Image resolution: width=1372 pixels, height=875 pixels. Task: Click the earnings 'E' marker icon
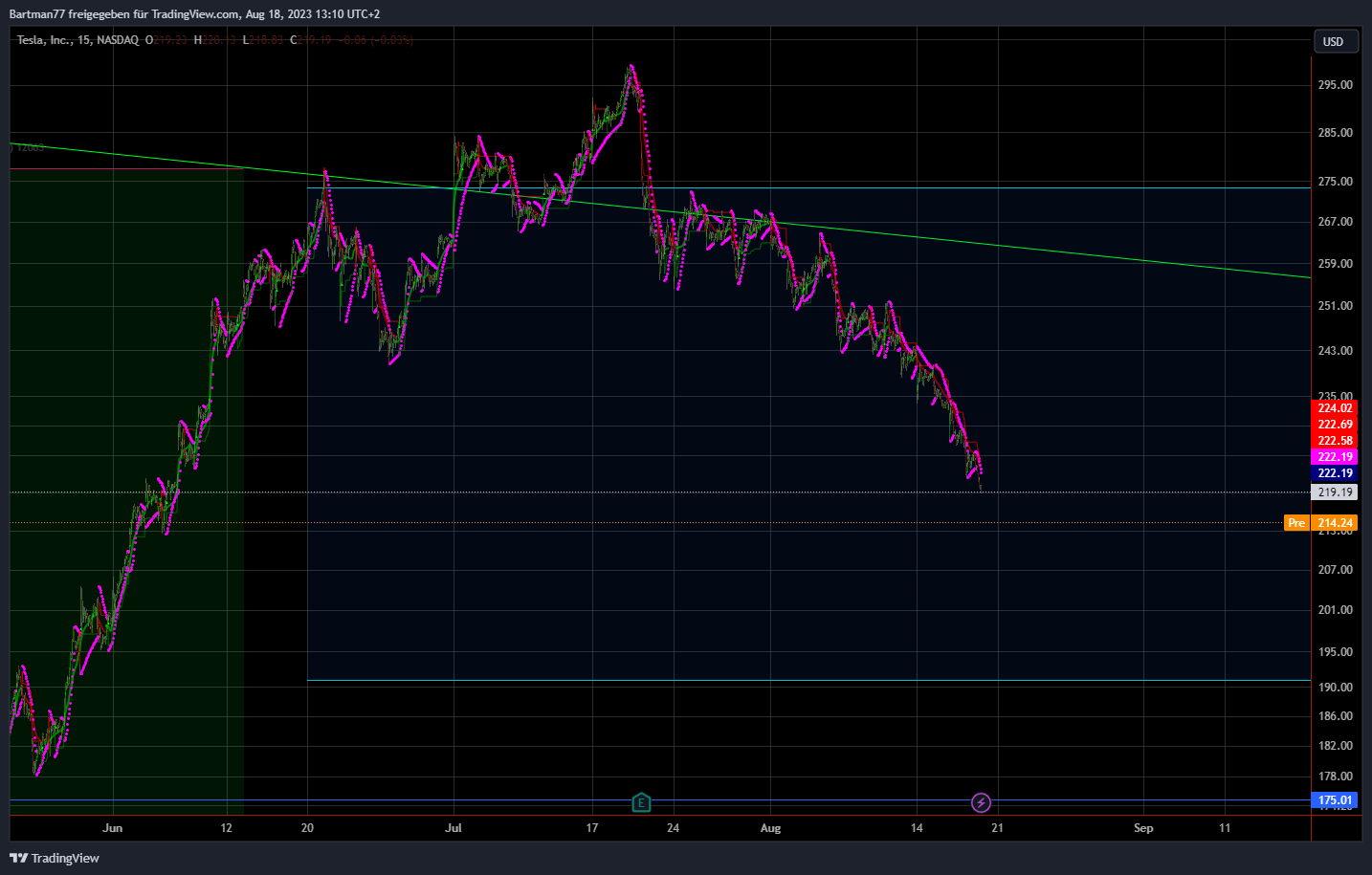tap(641, 802)
